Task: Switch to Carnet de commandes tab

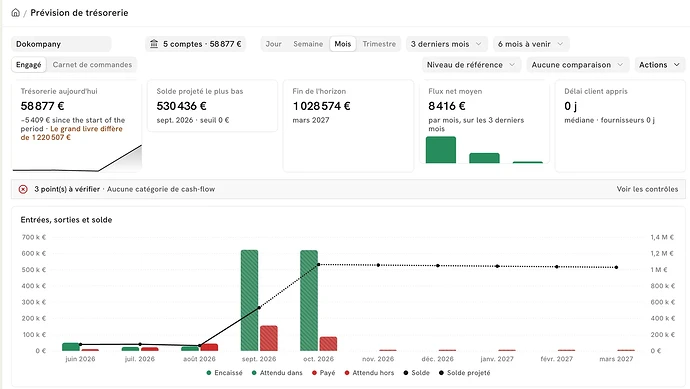Action: pyautogui.click(x=92, y=65)
